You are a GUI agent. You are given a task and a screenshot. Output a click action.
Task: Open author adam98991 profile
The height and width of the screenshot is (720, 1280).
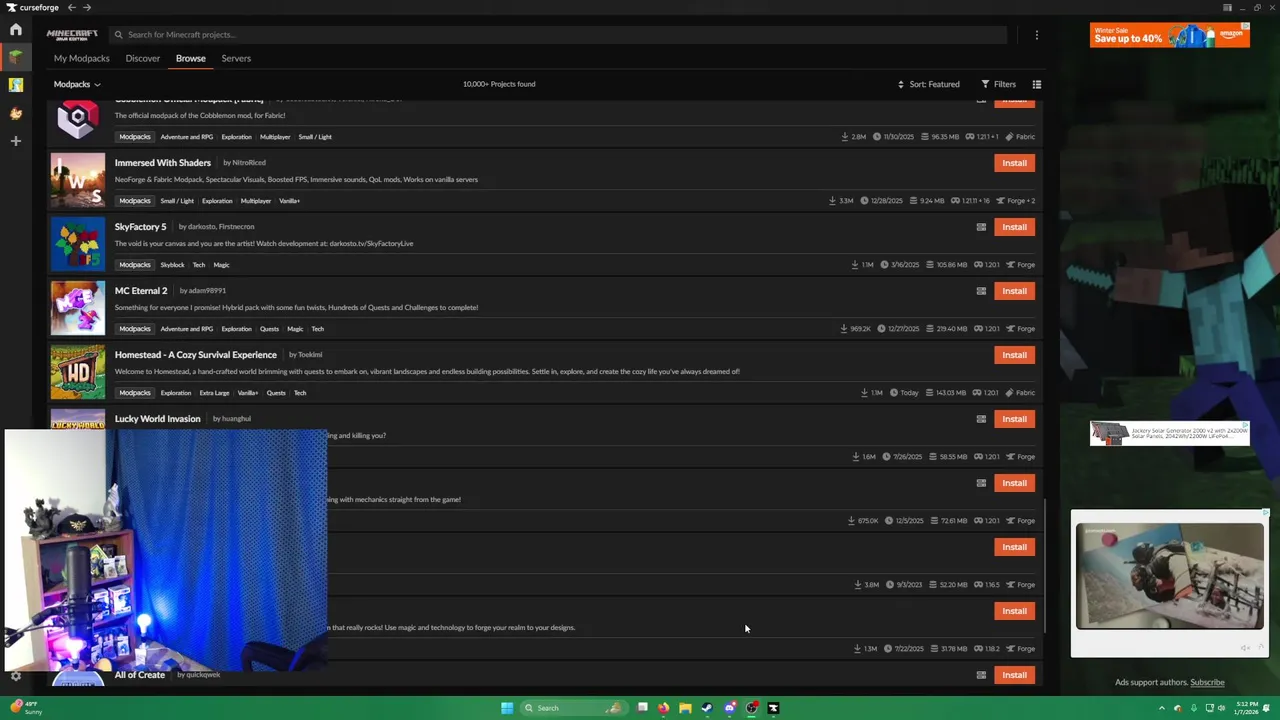(208, 290)
